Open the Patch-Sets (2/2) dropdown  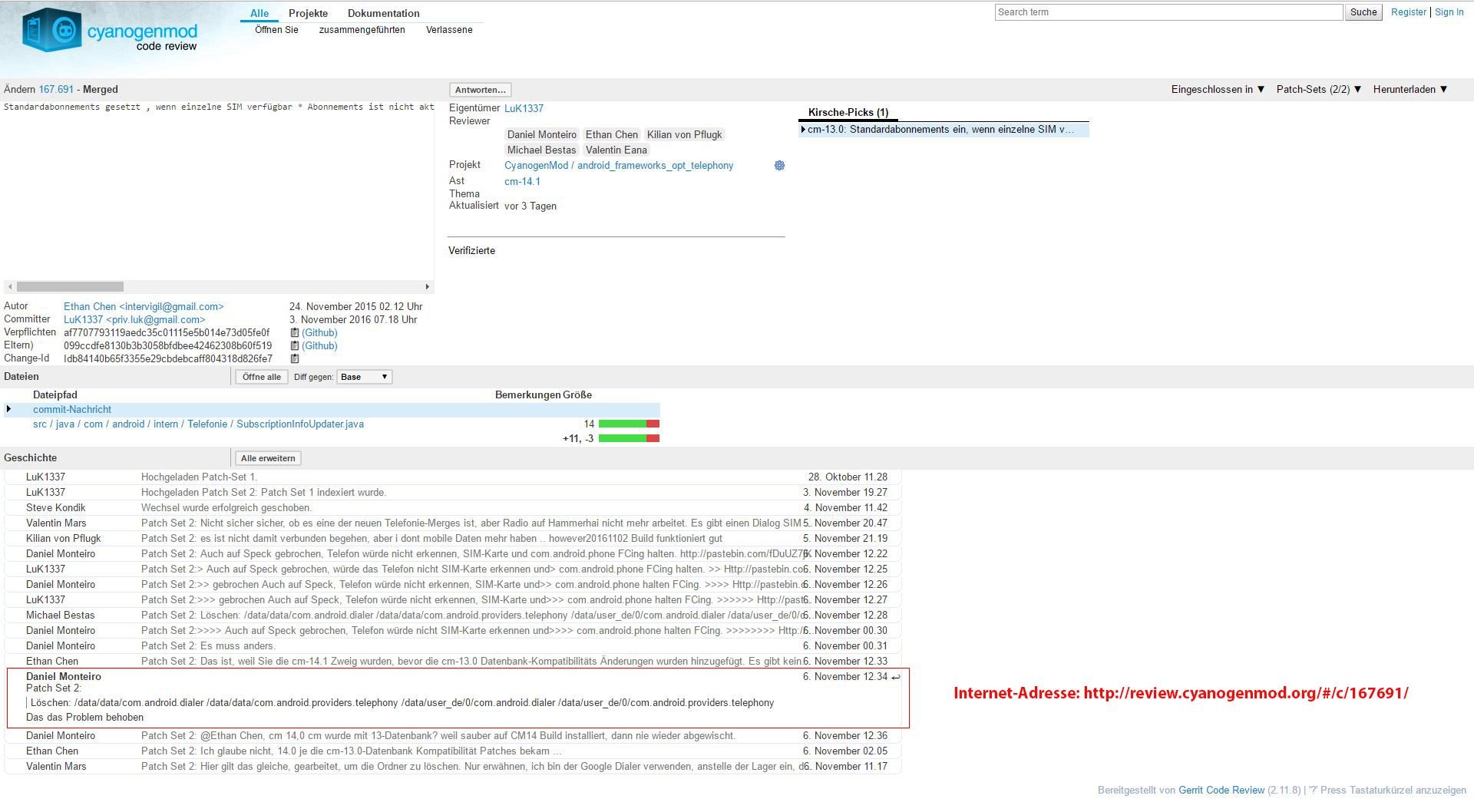1319,90
